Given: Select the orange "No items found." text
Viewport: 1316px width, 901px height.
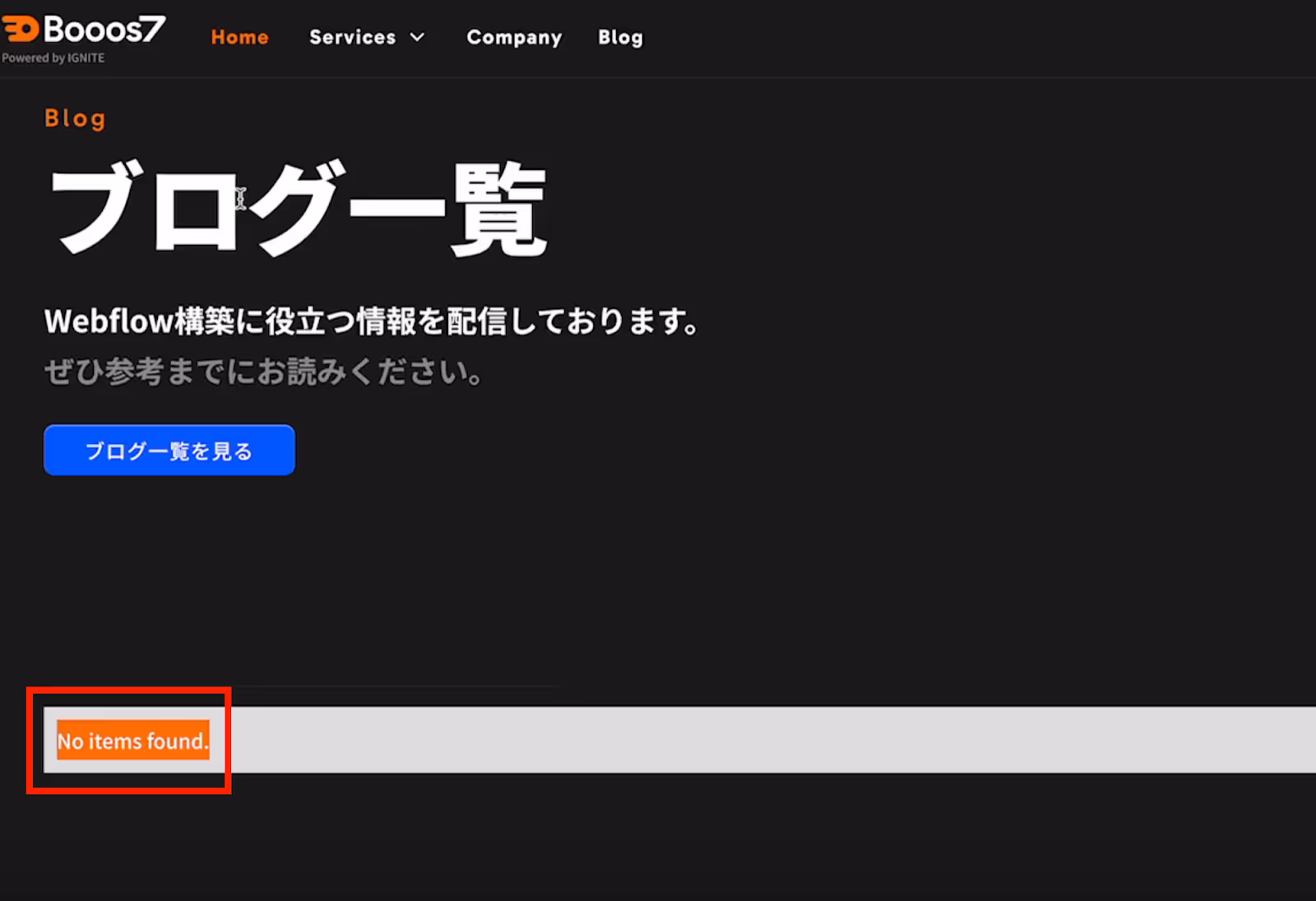Looking at the screenshot, I should pos(132,741).
